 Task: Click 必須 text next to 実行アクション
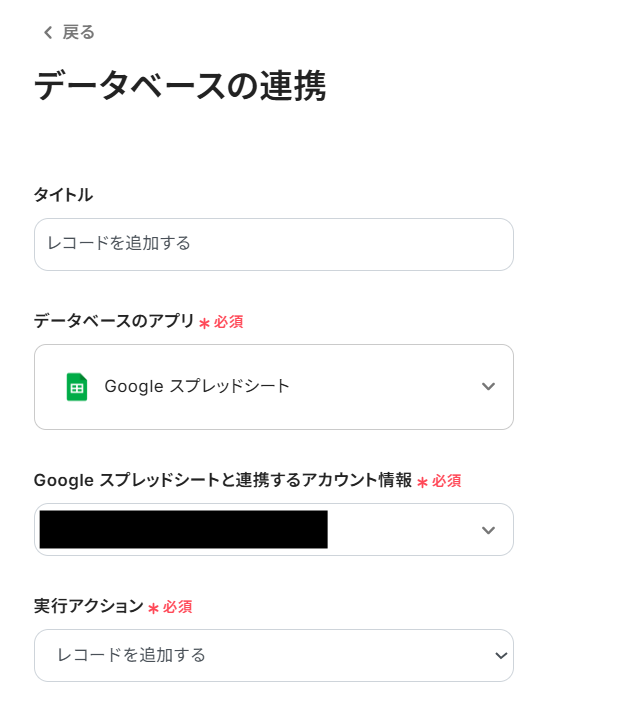177,607
